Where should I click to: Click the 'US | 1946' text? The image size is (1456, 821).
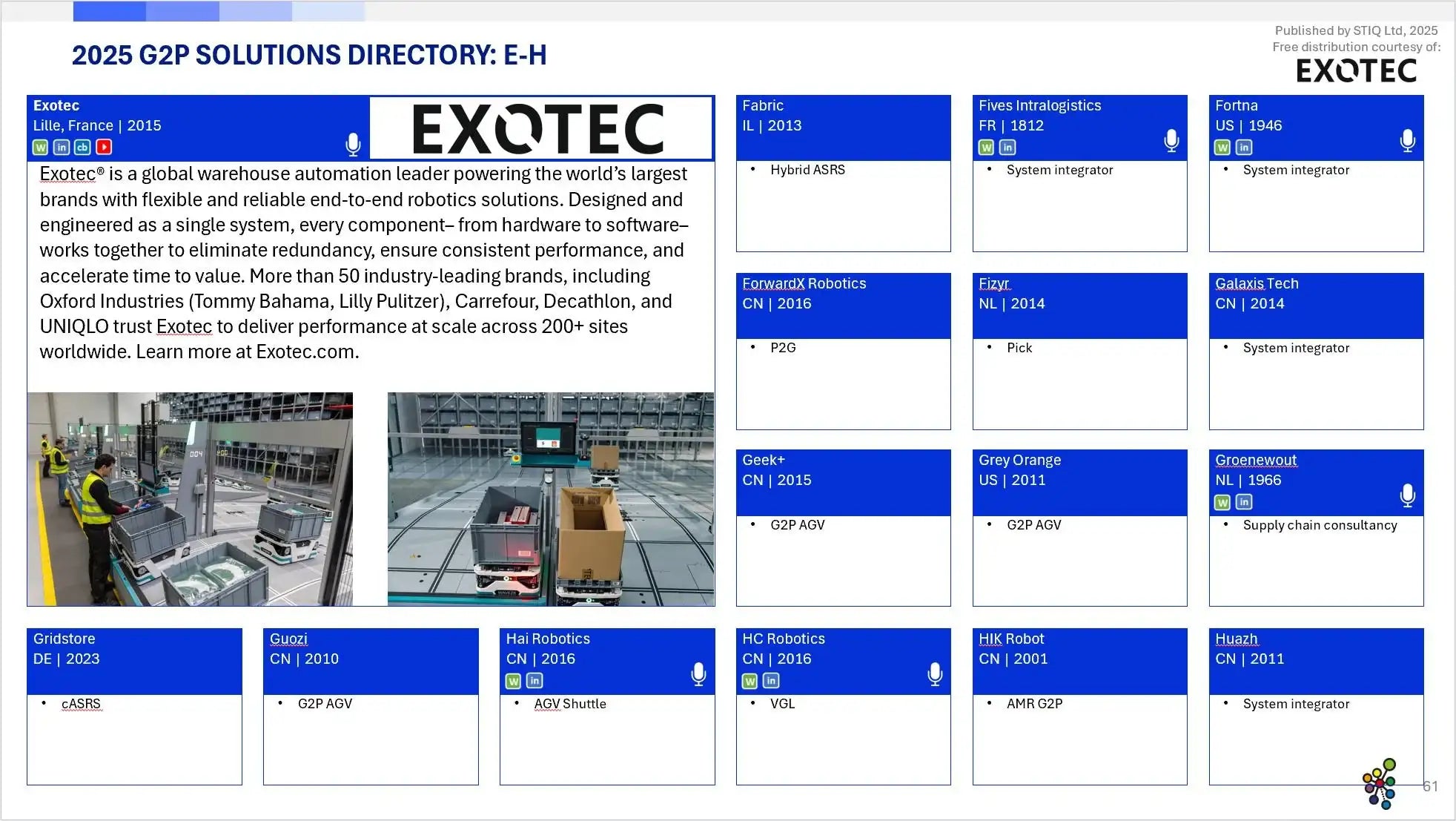(1248, 125)
